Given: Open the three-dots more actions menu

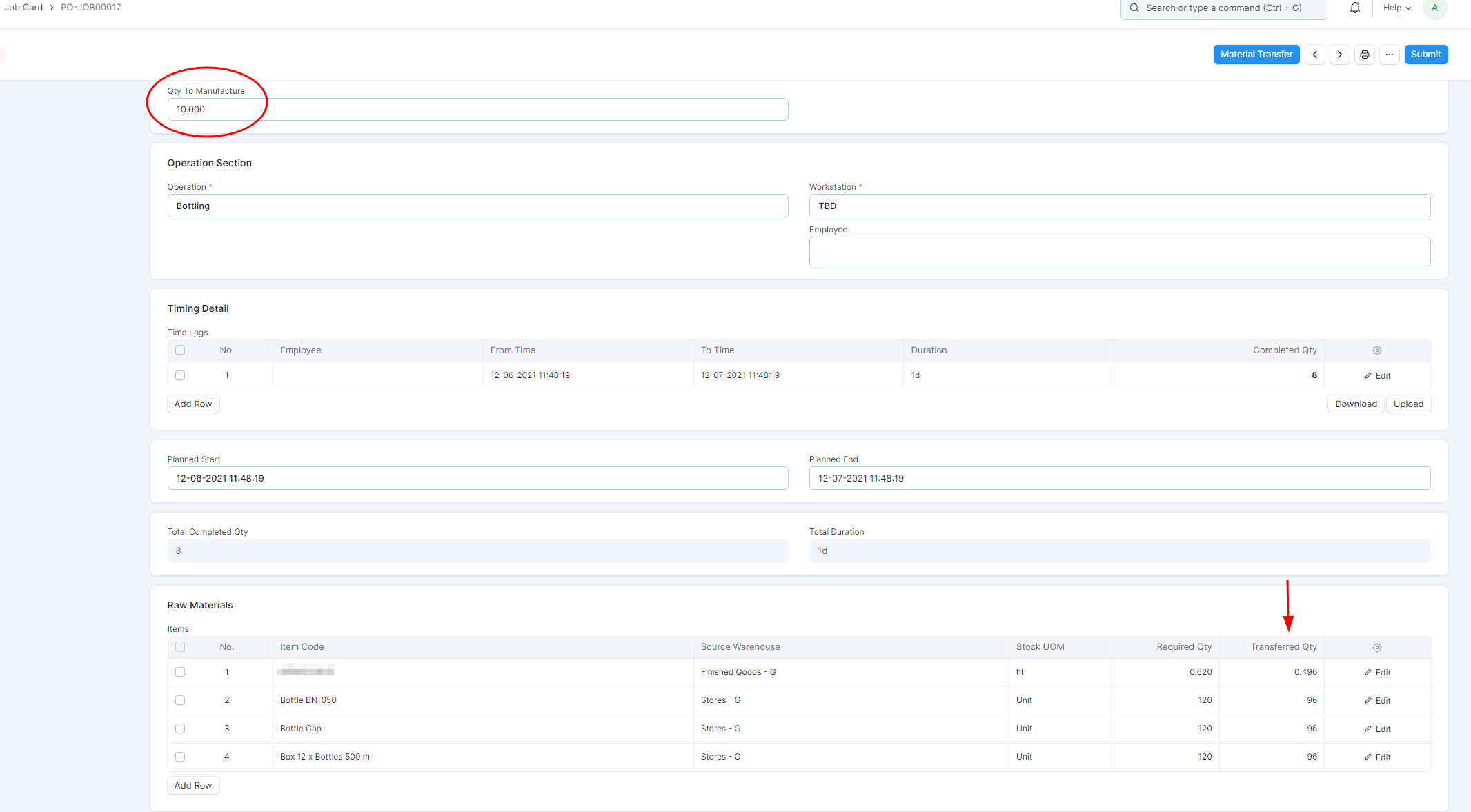Looking at the screenshot, I should 1389,55.
